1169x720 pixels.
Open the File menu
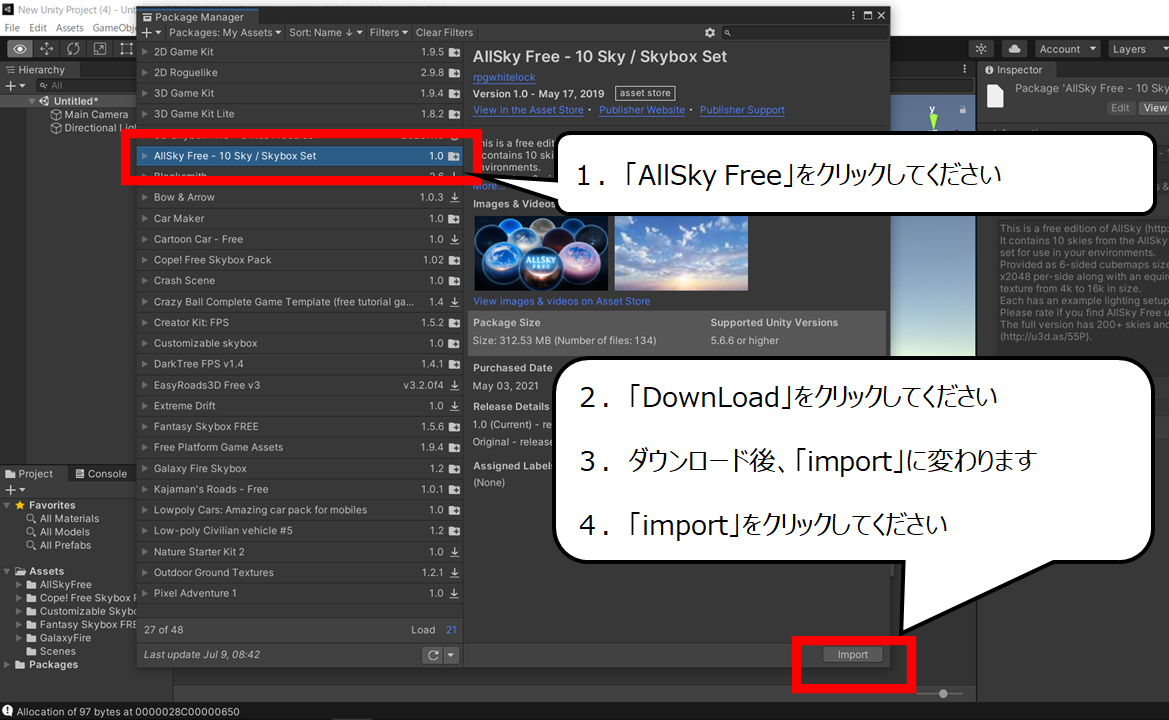[12, 28]
